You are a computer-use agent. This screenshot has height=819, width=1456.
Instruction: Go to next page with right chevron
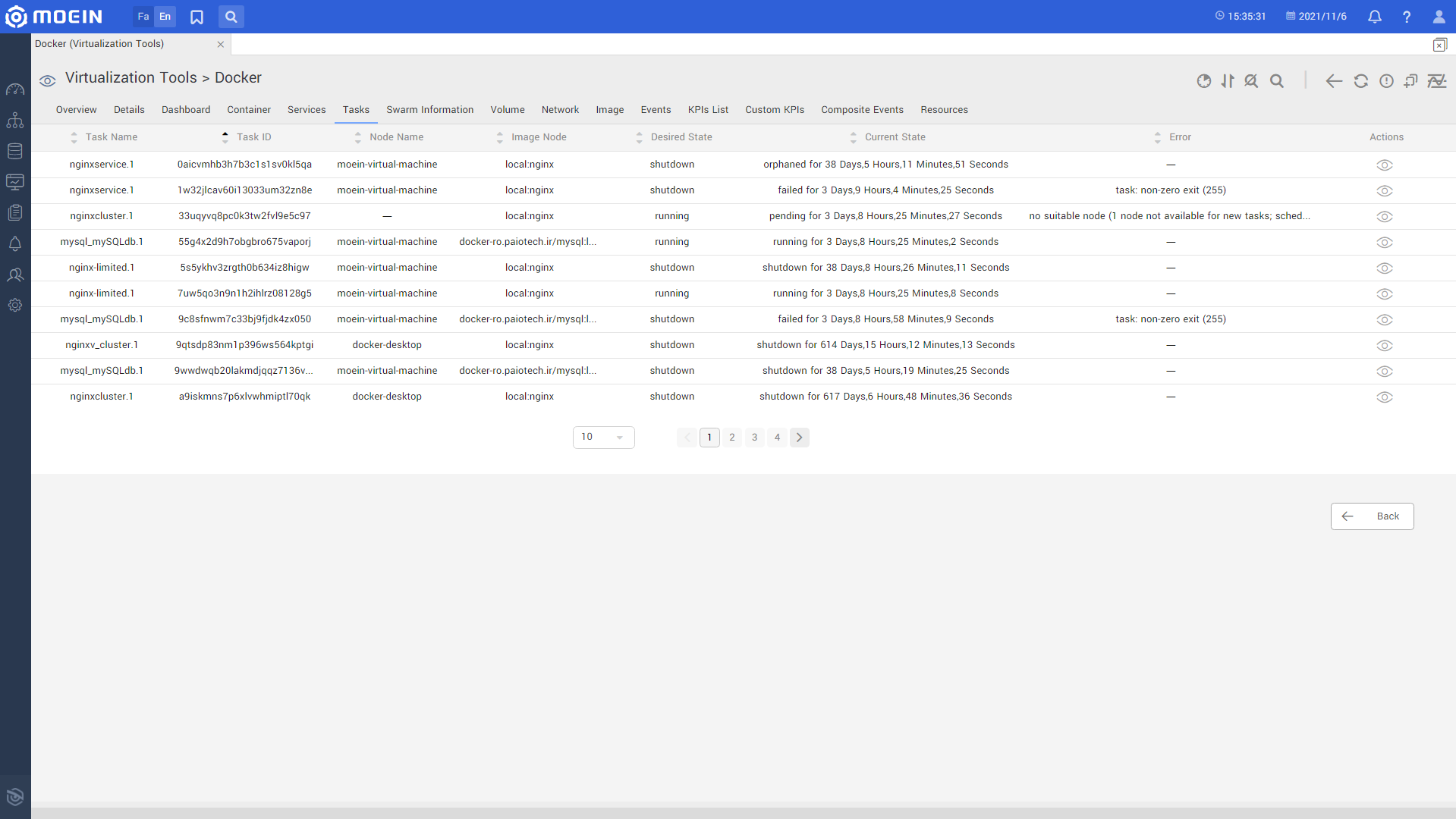(799, 438)
